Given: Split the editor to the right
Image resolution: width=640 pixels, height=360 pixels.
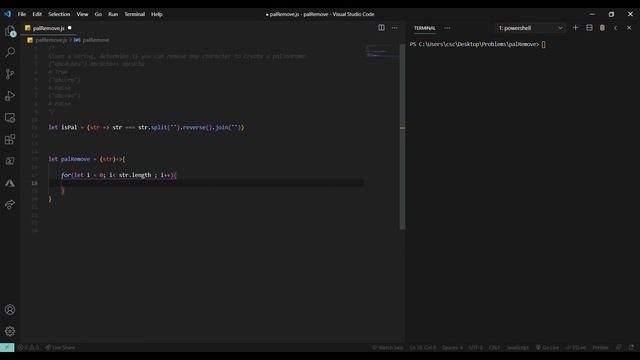Looking at the screenshot, I should pyautogui.click(x=381, y=28).
